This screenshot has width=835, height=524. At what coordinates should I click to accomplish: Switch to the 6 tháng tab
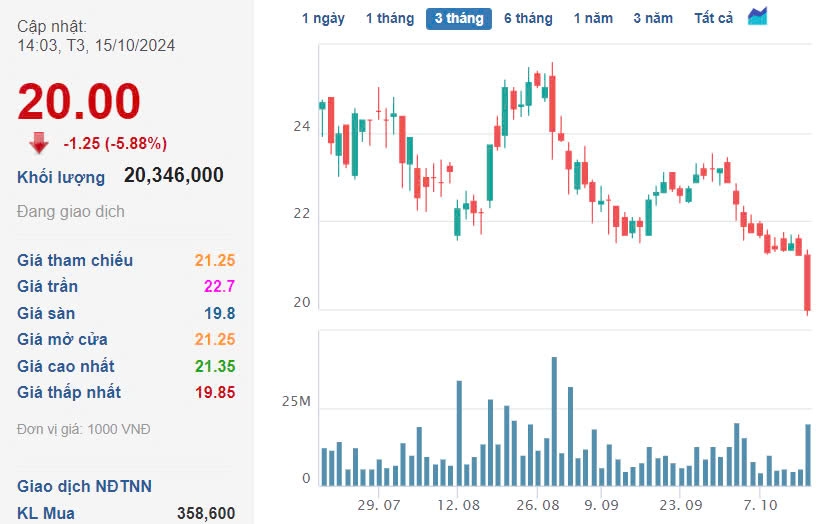click(x=528, y=19)
